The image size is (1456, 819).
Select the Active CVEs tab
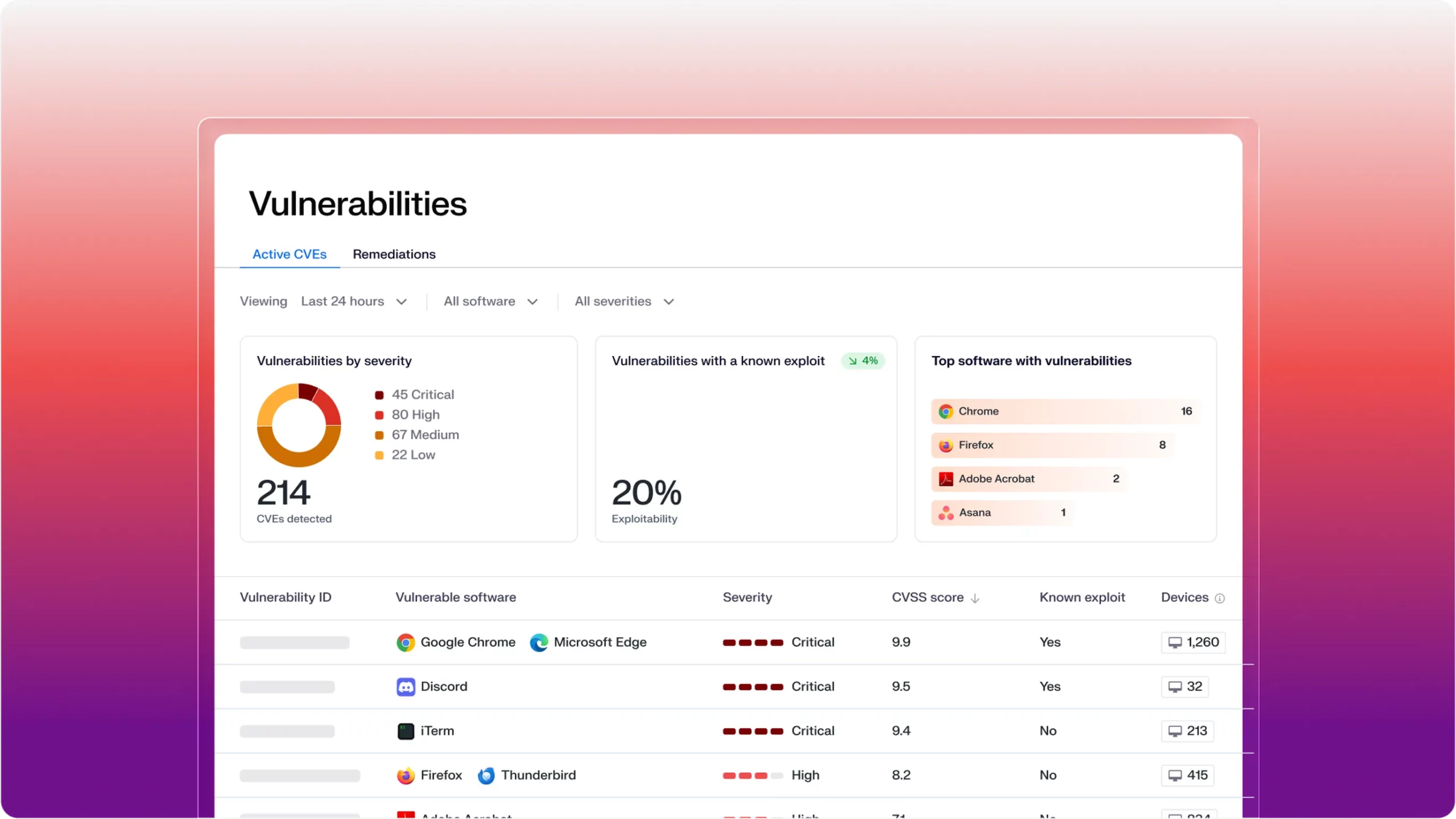coord(289,254)
